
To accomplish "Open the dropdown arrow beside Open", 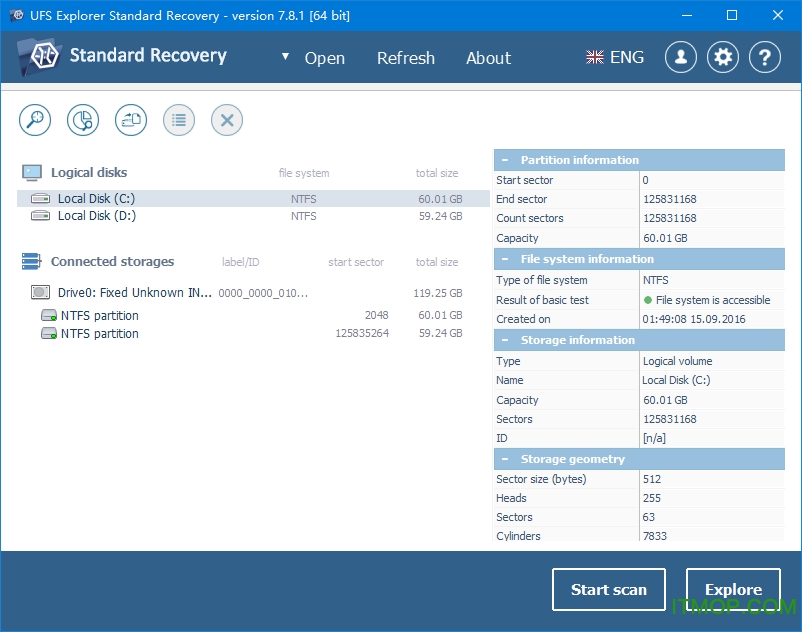I will tap(285, 56).
